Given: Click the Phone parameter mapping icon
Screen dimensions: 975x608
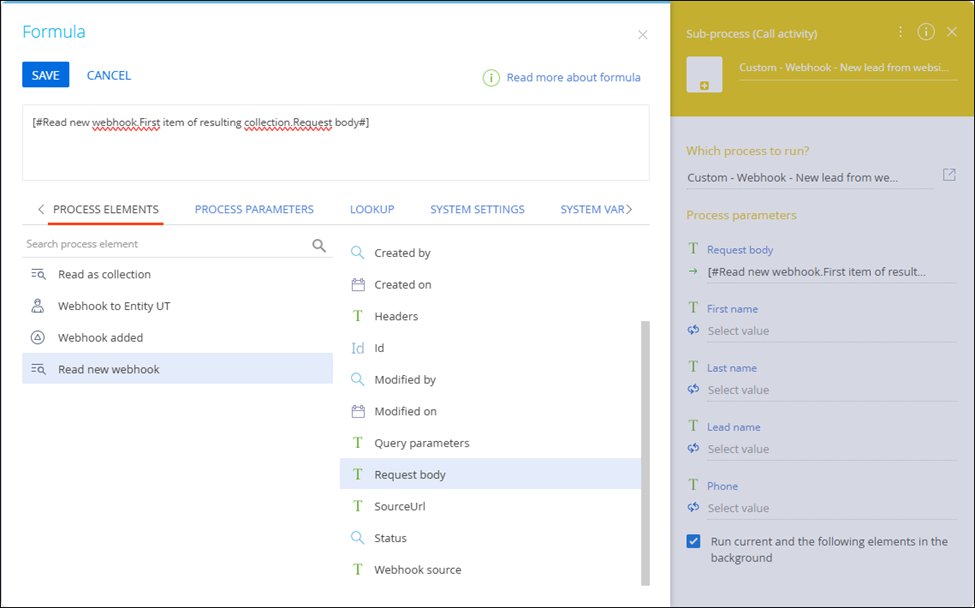Looking at the screenshot, I should (693, 507).
